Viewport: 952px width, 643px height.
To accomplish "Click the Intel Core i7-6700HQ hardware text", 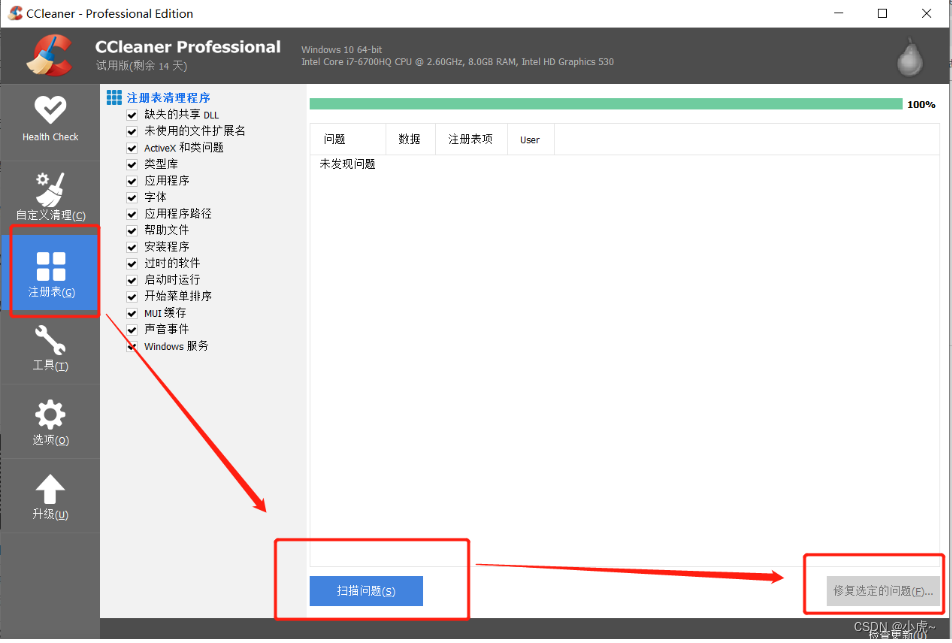I will [457, 62].
